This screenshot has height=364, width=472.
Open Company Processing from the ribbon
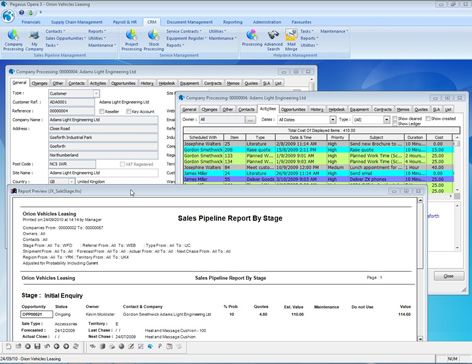pyautogui.click(x=13, y=40)
